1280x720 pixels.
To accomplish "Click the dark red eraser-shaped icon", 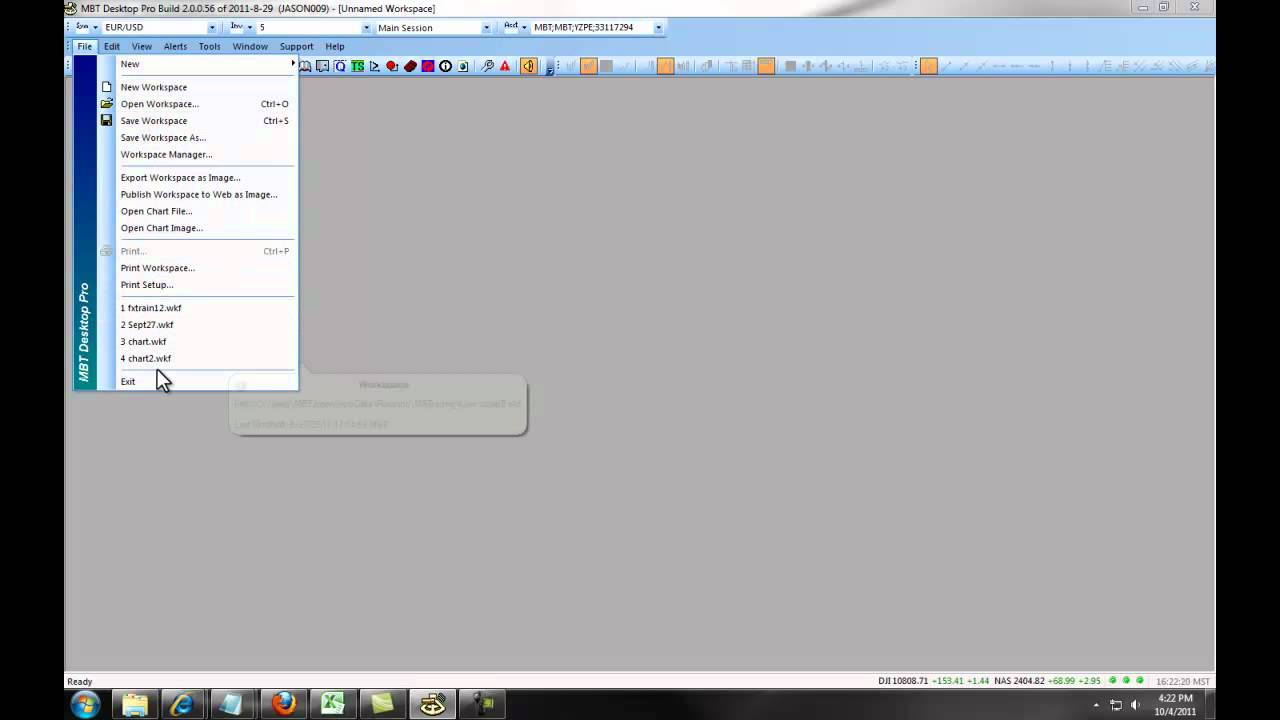I will (x=410, y=66).
